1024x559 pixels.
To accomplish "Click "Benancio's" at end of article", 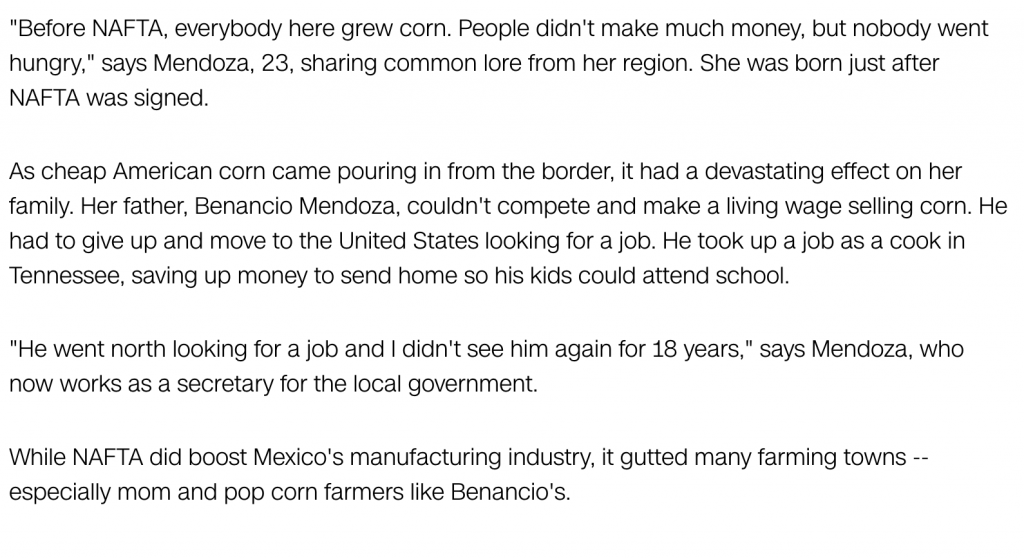I will [x=508, y=492].
